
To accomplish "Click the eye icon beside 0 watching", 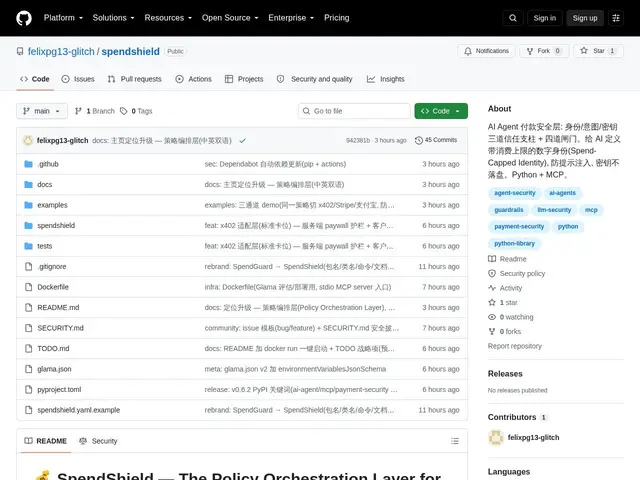I will [x=492, y=317].
